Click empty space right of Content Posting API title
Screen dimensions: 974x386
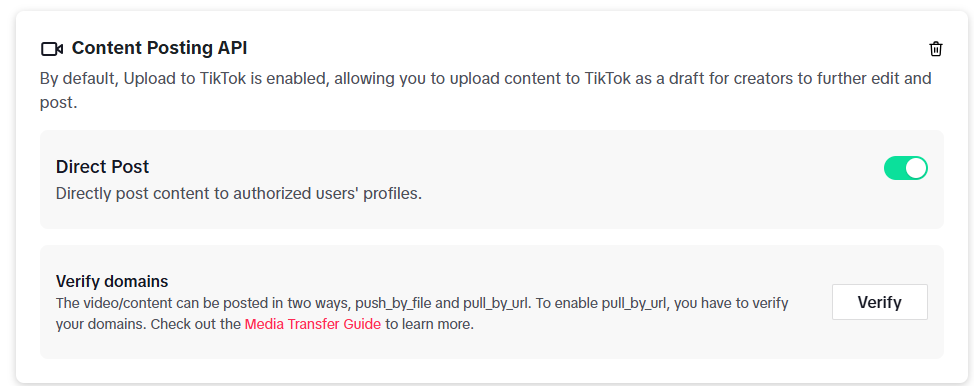[584, 48]
